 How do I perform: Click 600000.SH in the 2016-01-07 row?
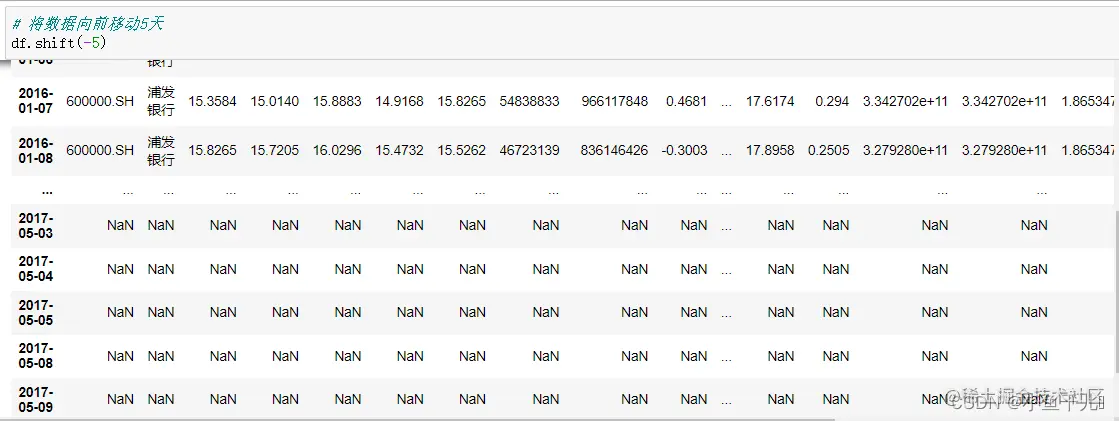pyautogui.click(x=100, y=101)
